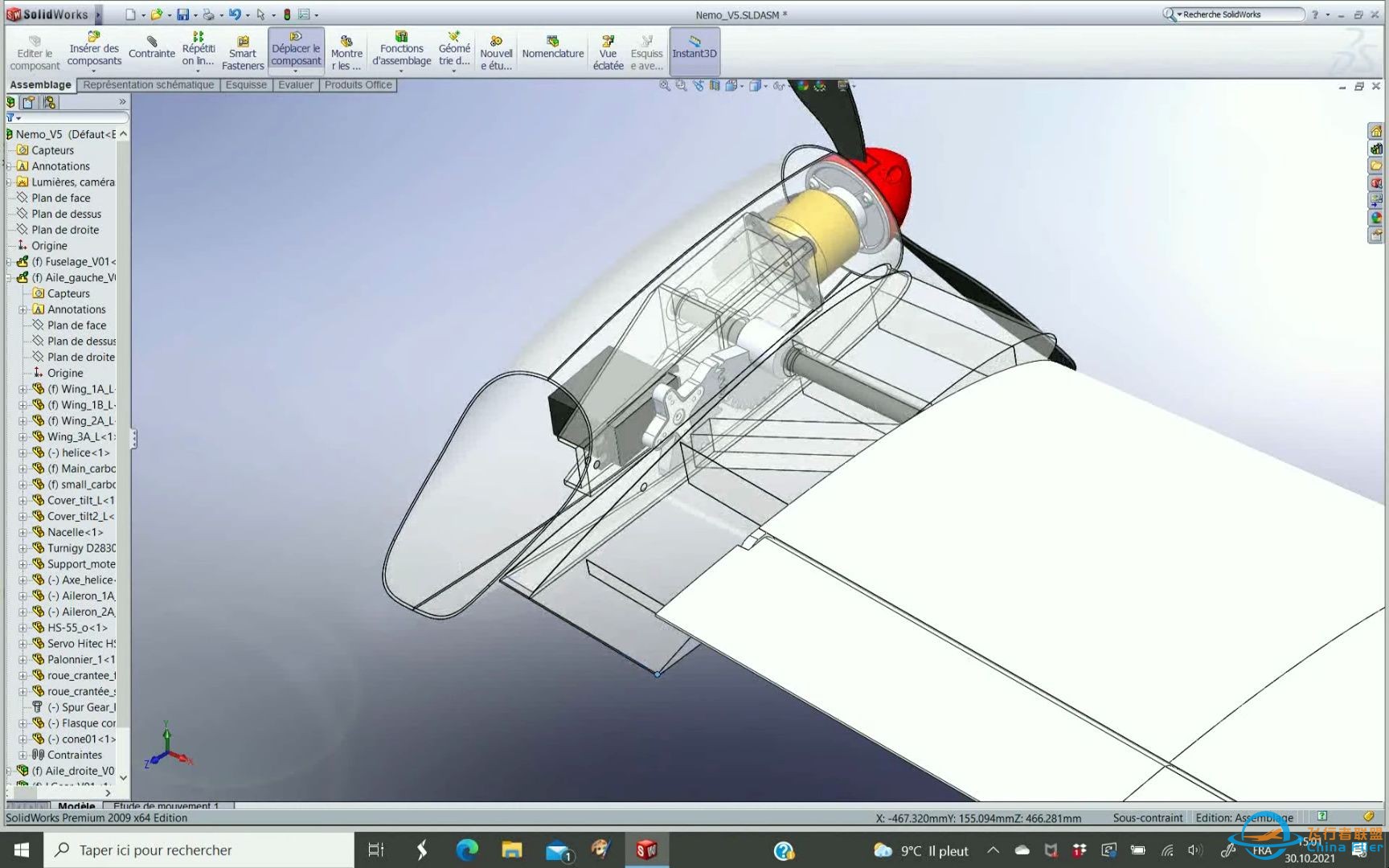The height and width of the screenshot is (868, 1389).
Task: Click the Sous-contraint status text
Action: coord(1148,818)
